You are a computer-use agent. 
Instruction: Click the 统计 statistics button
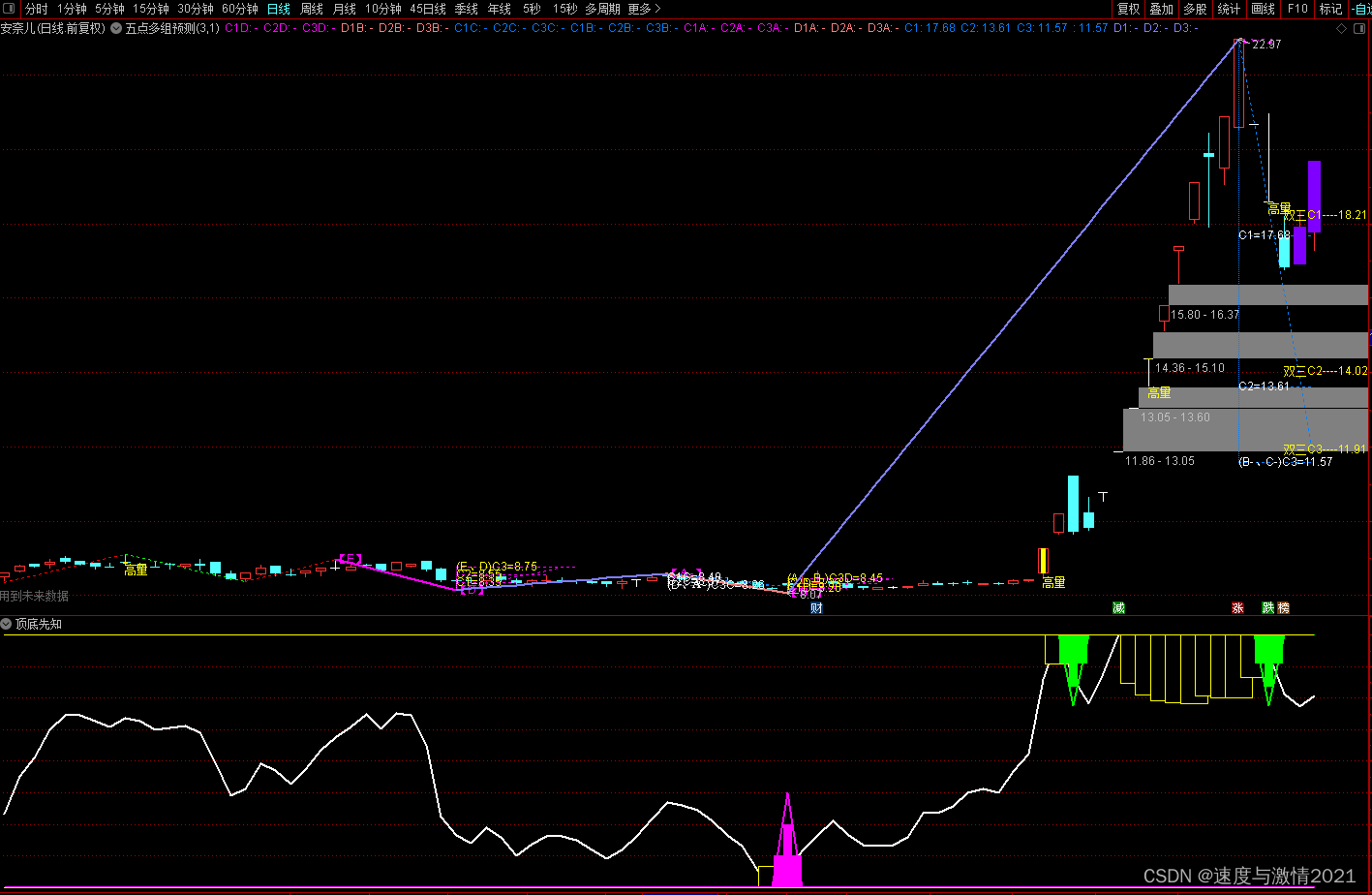click(x=1229, y=9)
